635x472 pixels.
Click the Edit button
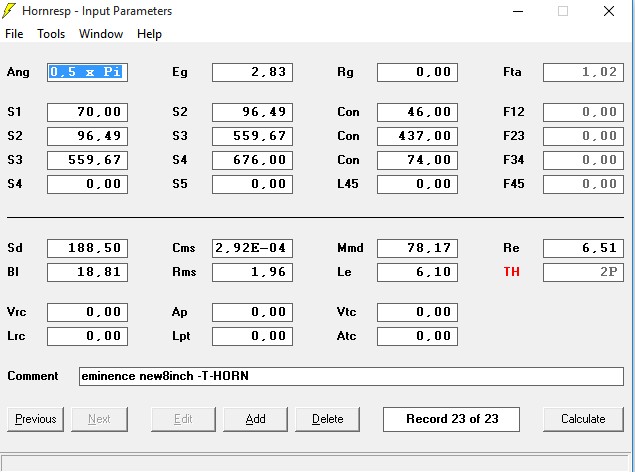tap(183, 419)
